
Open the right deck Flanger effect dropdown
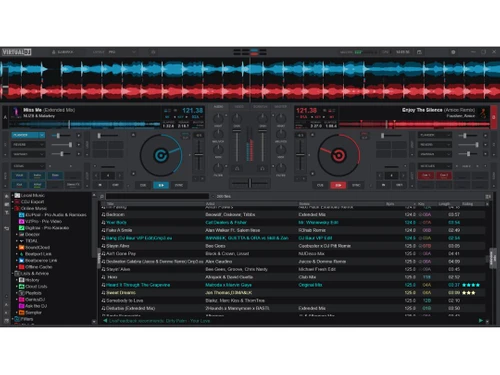449,135
